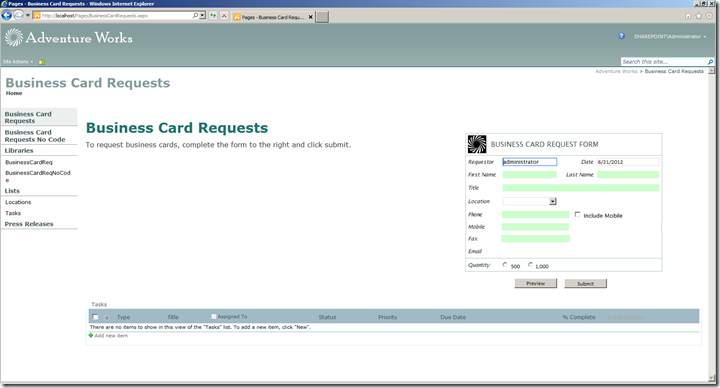Open SharePoint Help question mark icon
Image resolution: width=720 pixels, height=388 pixels.
pos(621,36)
